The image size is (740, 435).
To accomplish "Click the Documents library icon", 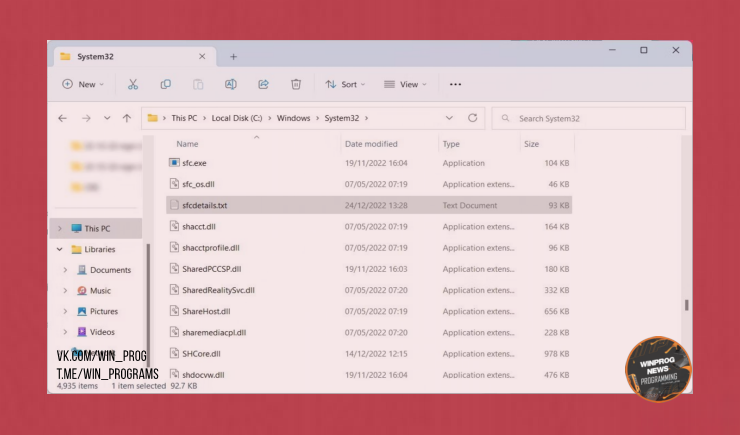I will pos(82,270).
